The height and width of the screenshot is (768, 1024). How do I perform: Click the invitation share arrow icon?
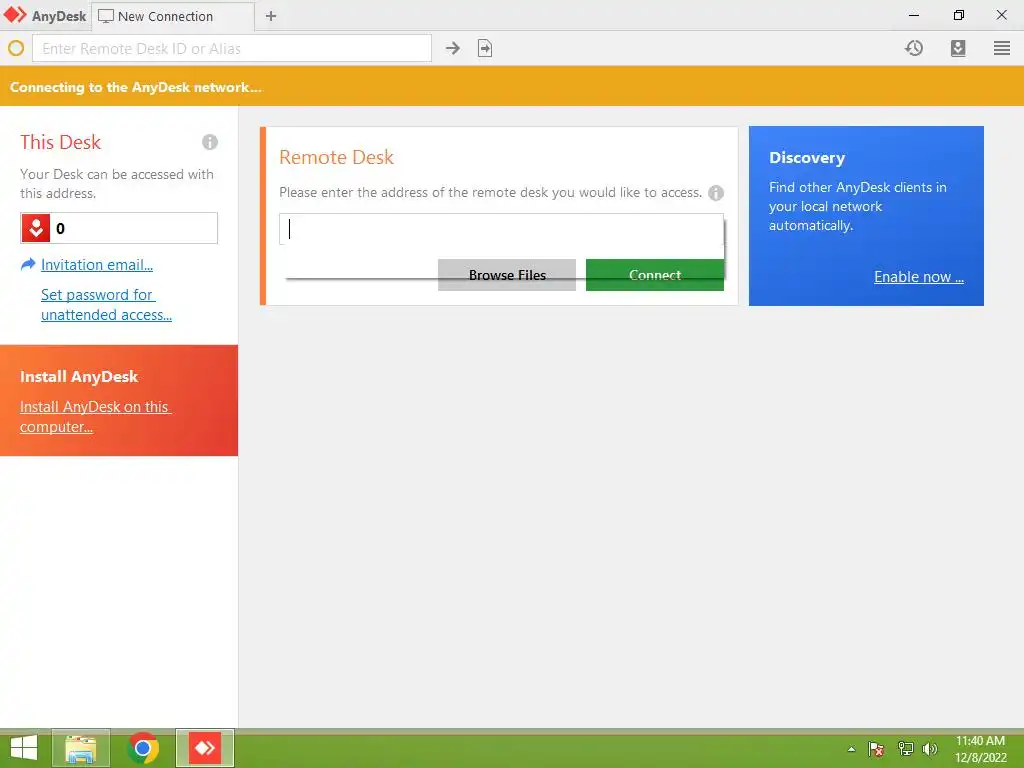(x=28, y=264)
